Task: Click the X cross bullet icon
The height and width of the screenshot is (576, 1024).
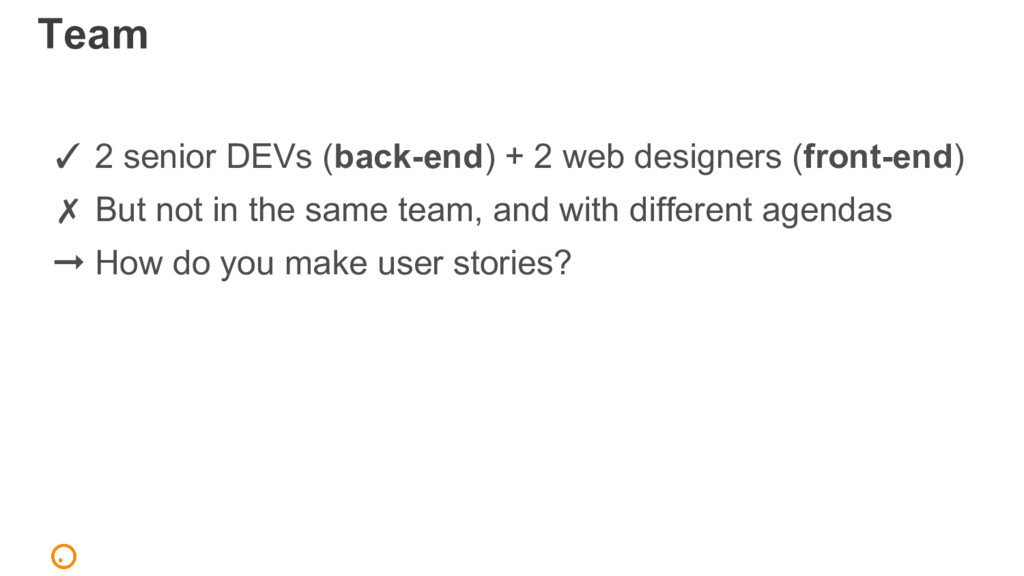Action: 67,210
